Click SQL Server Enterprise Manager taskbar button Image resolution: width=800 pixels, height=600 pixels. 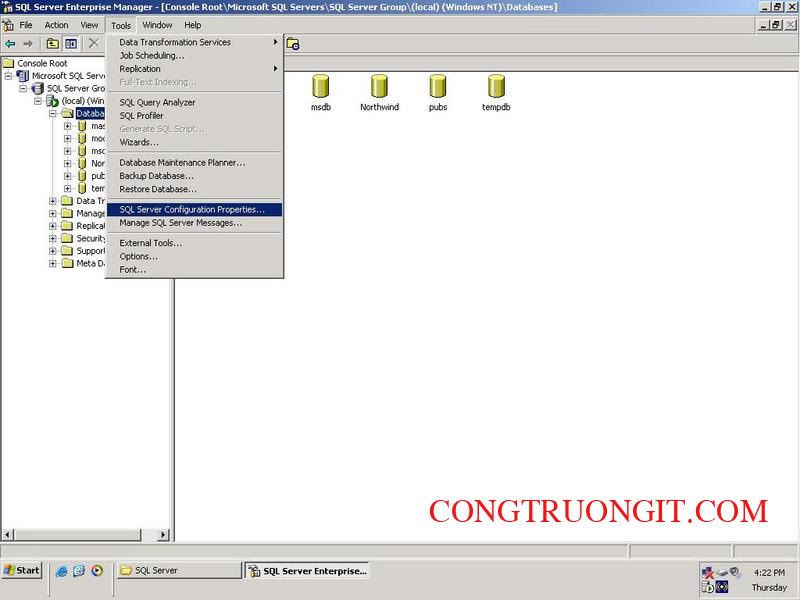coord(308,570)
